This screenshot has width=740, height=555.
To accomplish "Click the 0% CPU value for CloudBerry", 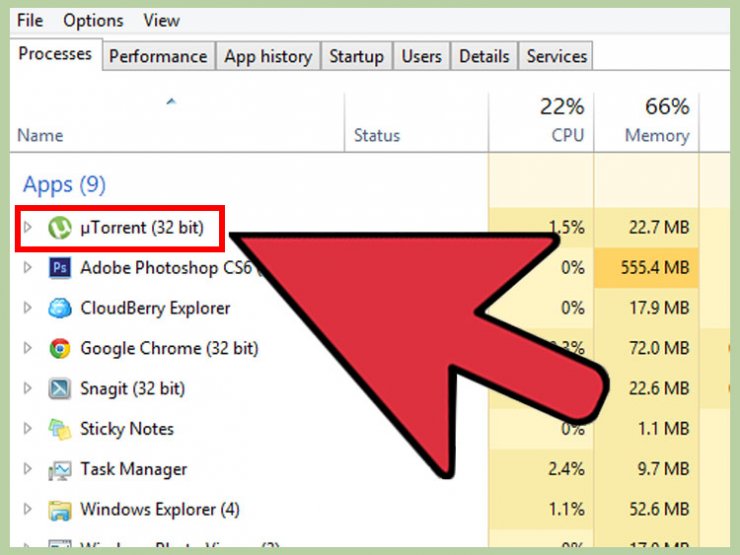I will tap(573, 308).
